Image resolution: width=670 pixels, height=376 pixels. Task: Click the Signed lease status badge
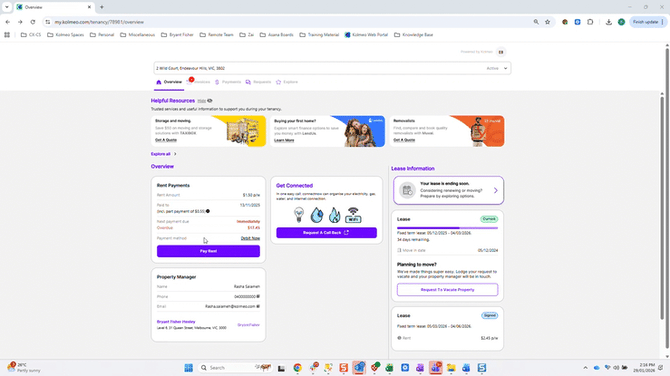coord(489,316)
